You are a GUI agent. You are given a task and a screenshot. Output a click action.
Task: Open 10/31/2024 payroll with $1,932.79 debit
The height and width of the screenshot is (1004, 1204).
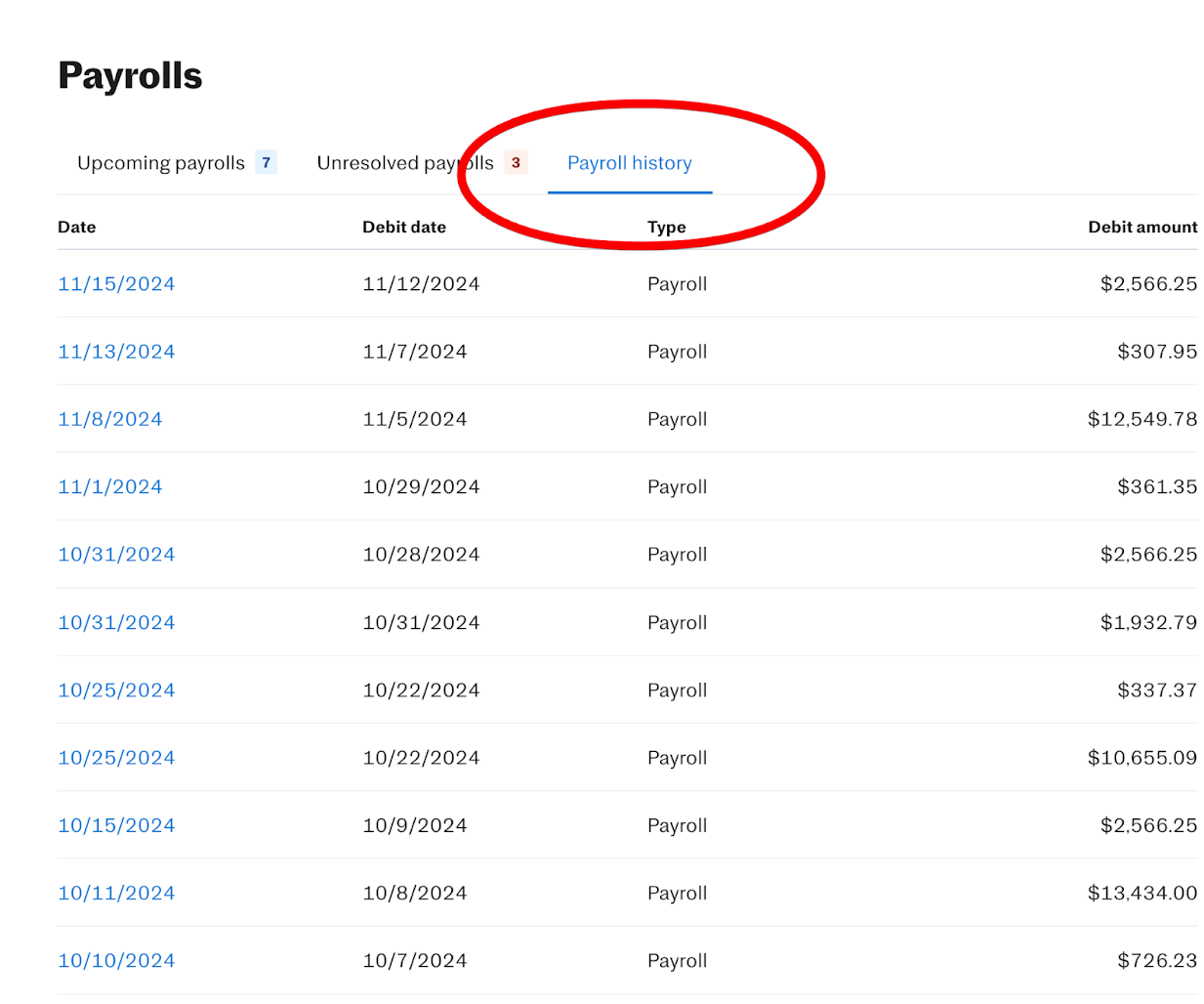pos(116,622)
